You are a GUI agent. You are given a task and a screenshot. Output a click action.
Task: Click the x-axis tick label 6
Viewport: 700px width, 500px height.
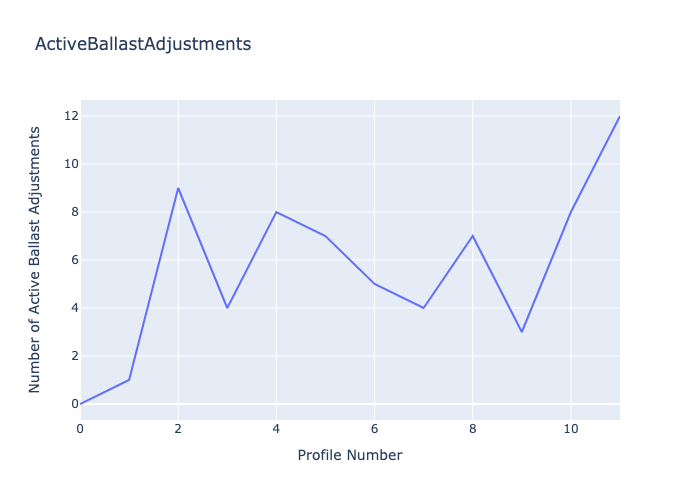(374, 429)
